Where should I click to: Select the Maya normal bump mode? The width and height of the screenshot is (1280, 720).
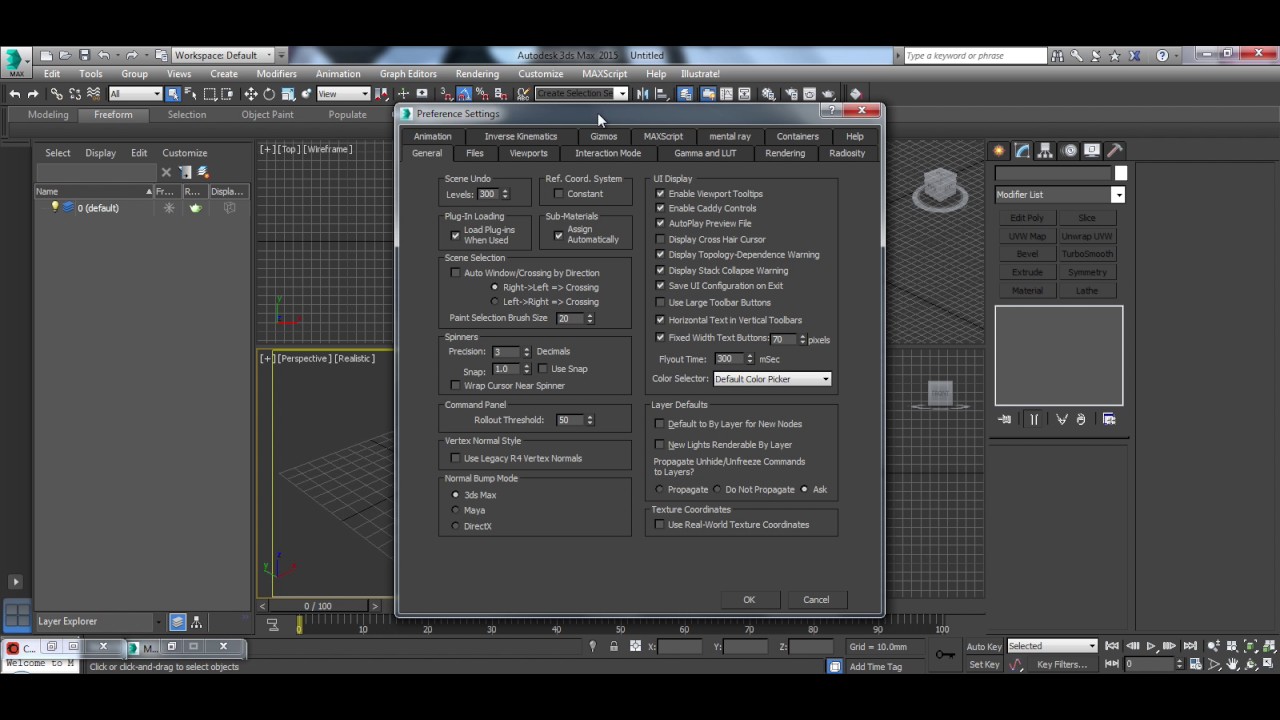pyautogui.click(x=456, y=510)
